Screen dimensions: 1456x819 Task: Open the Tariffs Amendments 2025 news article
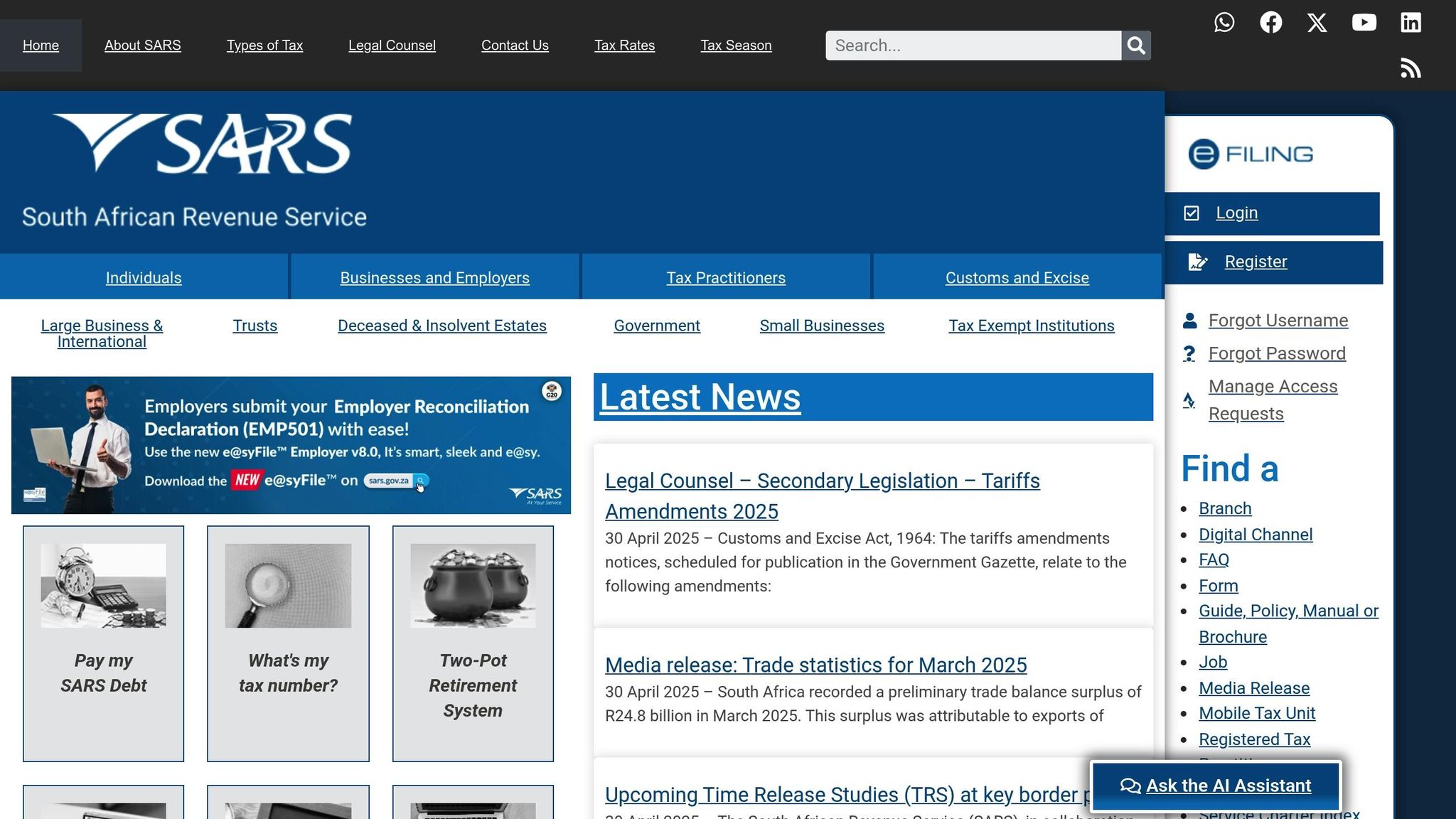pos(822,496)
